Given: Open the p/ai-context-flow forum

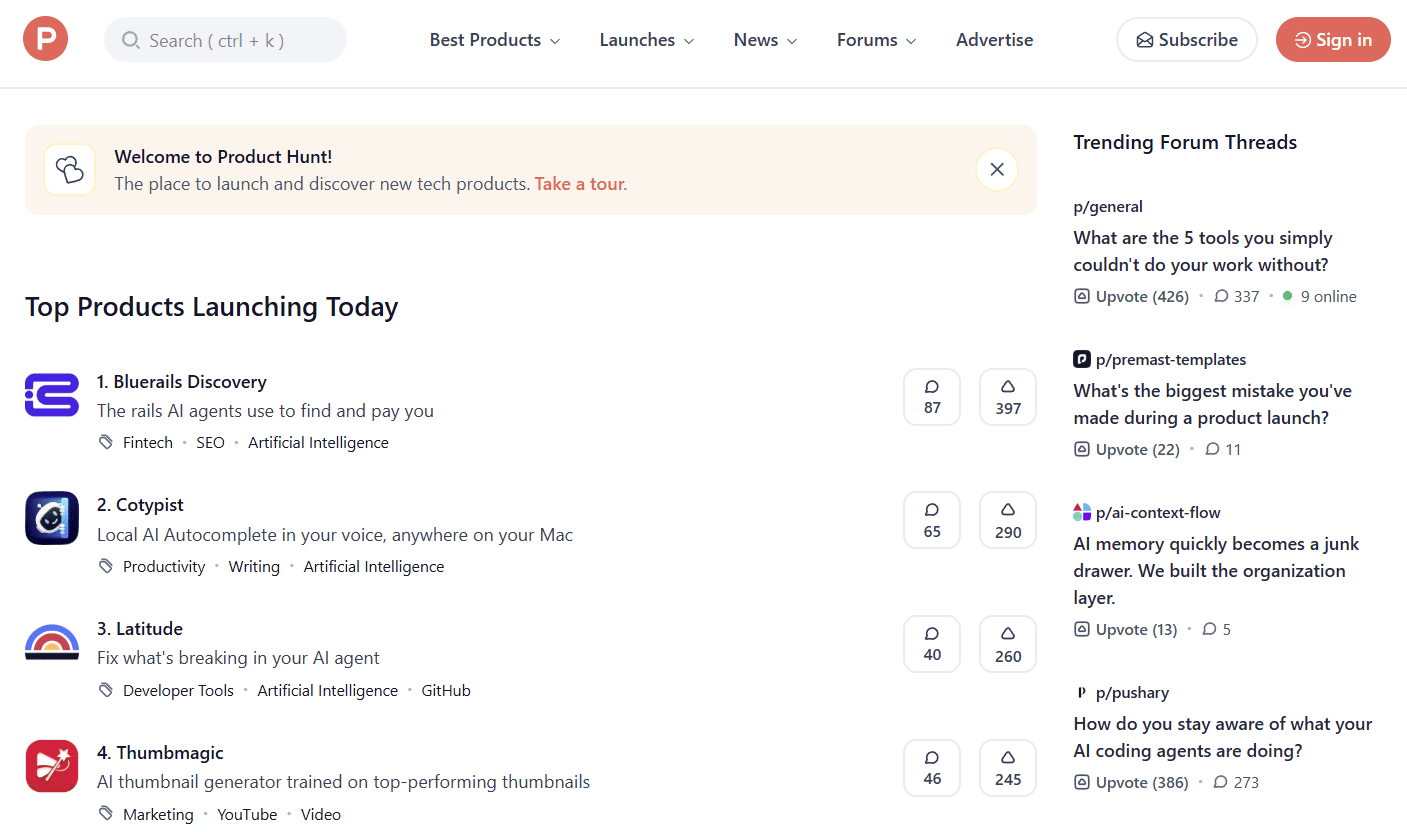Looking at the screenshot, I should pos(1158,512).
